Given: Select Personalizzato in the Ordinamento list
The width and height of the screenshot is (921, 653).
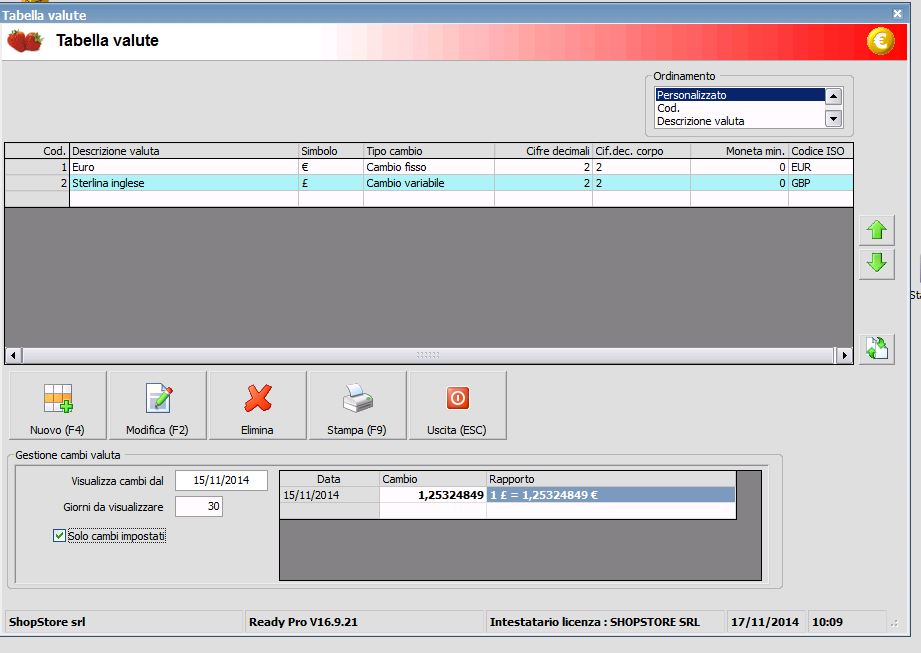Looking at the screenshot, I should [740, 95].
